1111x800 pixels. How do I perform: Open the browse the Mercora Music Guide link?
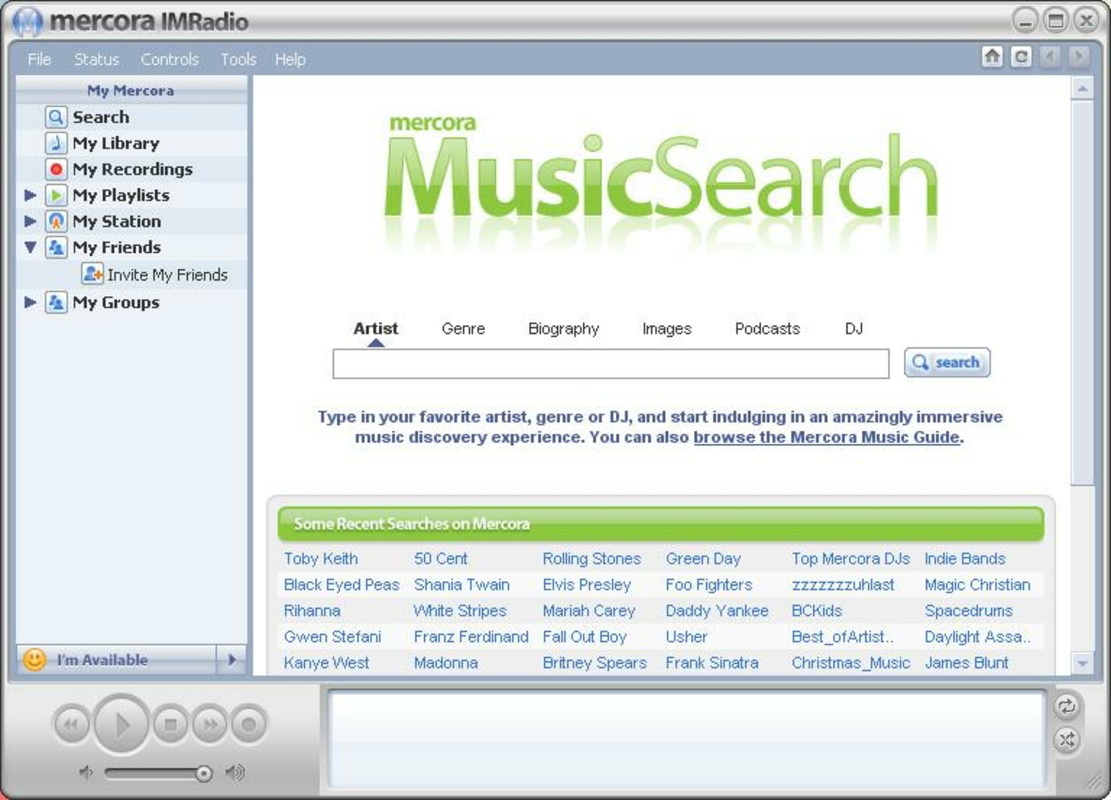pos(826,437)
